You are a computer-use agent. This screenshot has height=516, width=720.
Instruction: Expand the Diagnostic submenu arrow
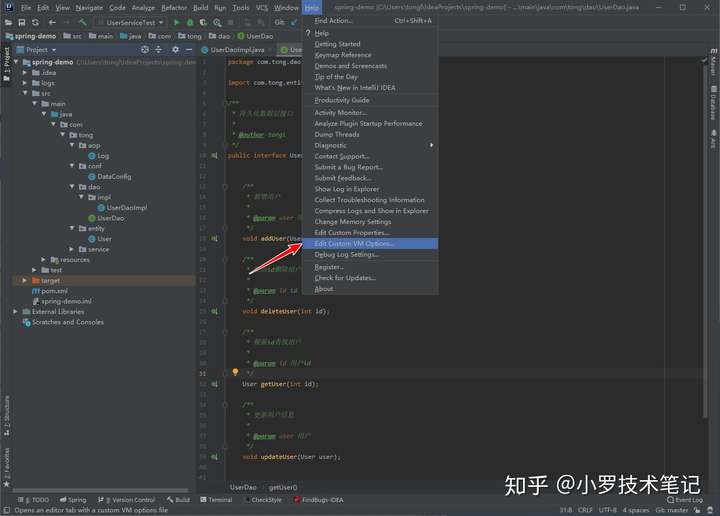click(431, 145)
